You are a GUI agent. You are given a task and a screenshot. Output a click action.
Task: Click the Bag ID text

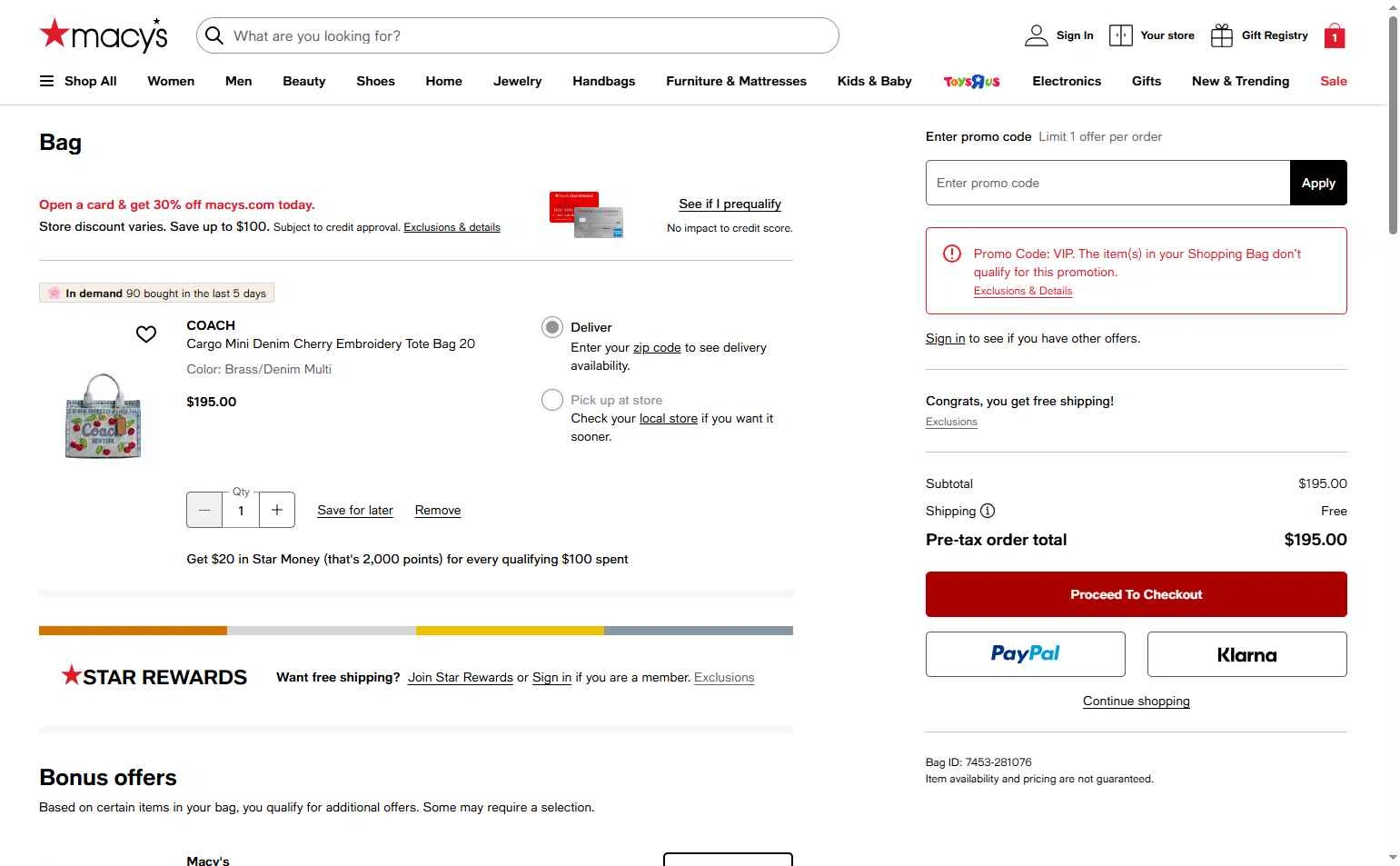[978, 762]
